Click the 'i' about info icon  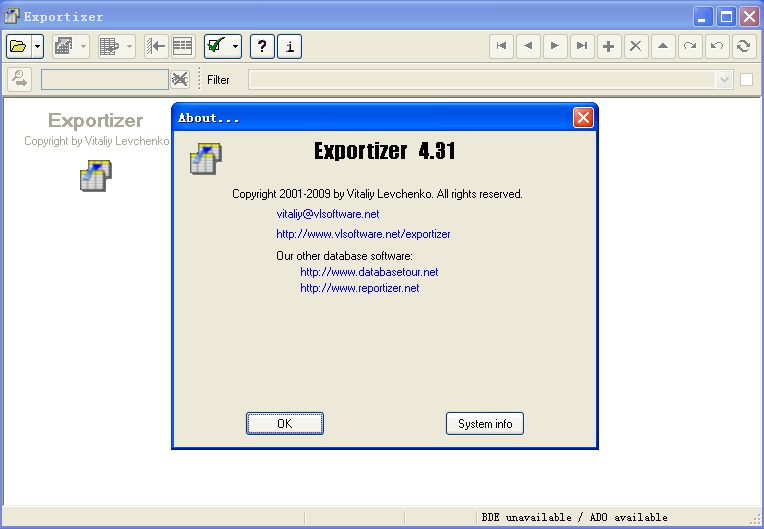289,47
